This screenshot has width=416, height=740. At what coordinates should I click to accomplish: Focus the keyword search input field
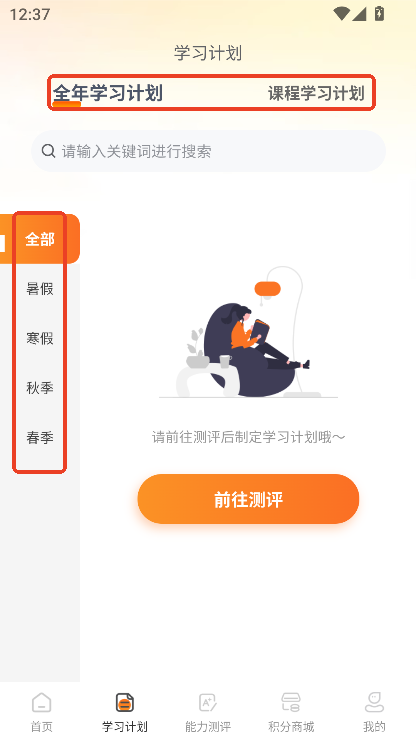pyautogui.click(x=208, y=151)
